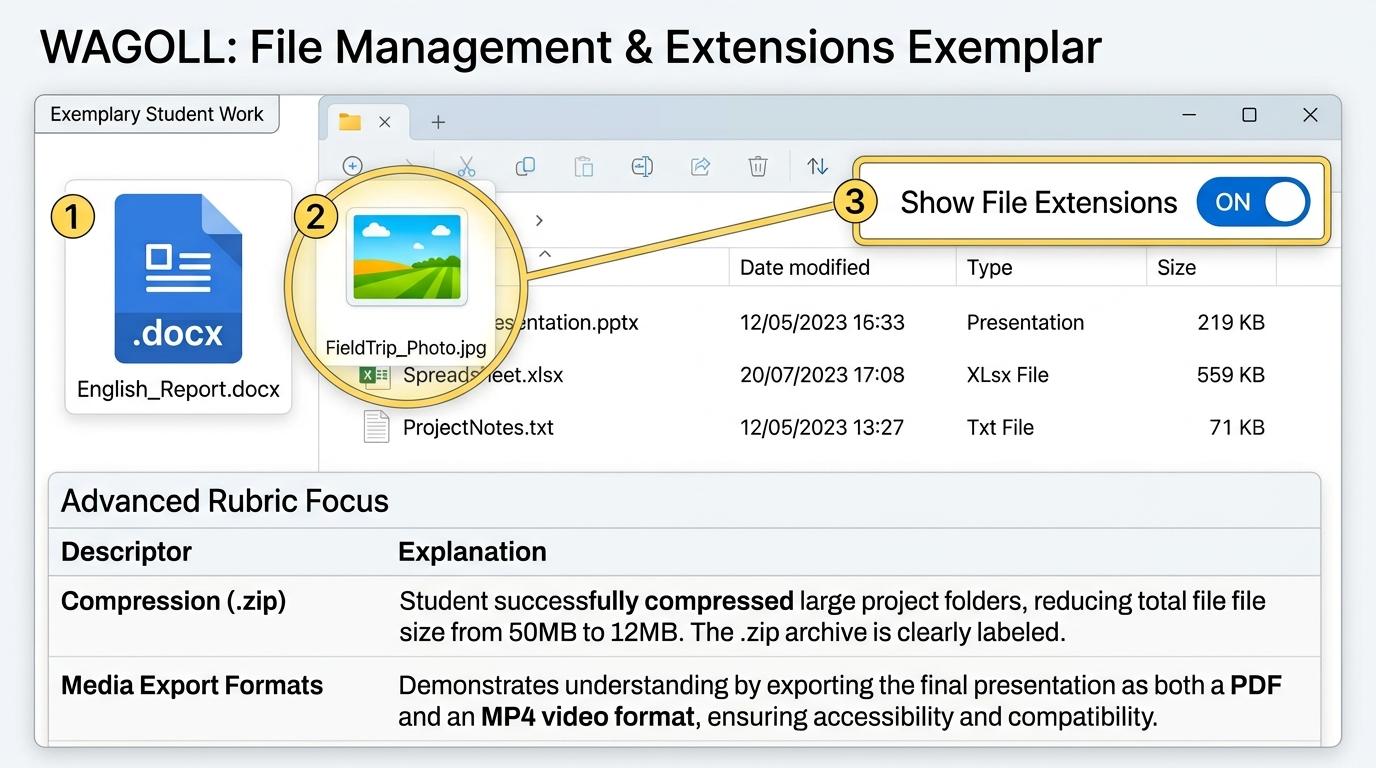1376x768 pixels.
Task: Click the FieldTrip_Photo.jpg label
Action: coord(406,348)
